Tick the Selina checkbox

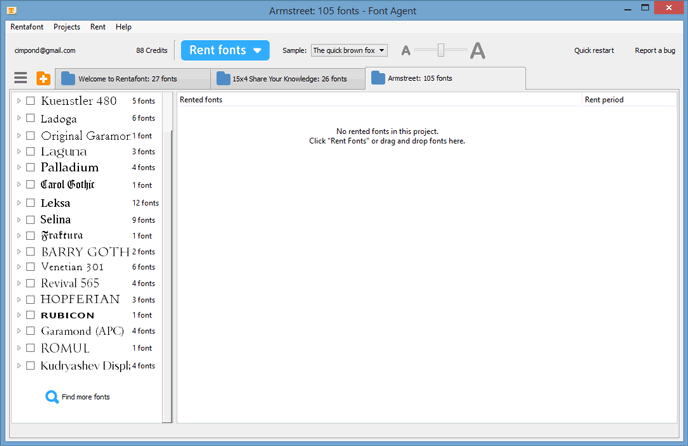30,219
